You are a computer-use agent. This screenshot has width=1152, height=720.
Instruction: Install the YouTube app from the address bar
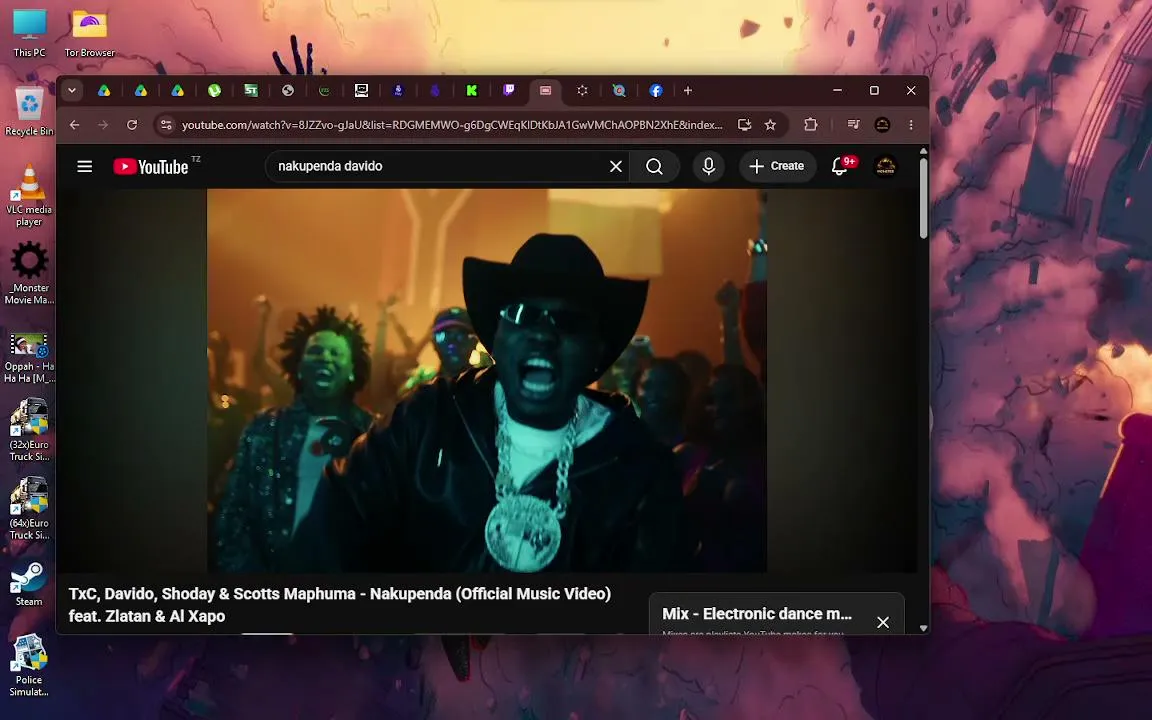click(744, 125)
